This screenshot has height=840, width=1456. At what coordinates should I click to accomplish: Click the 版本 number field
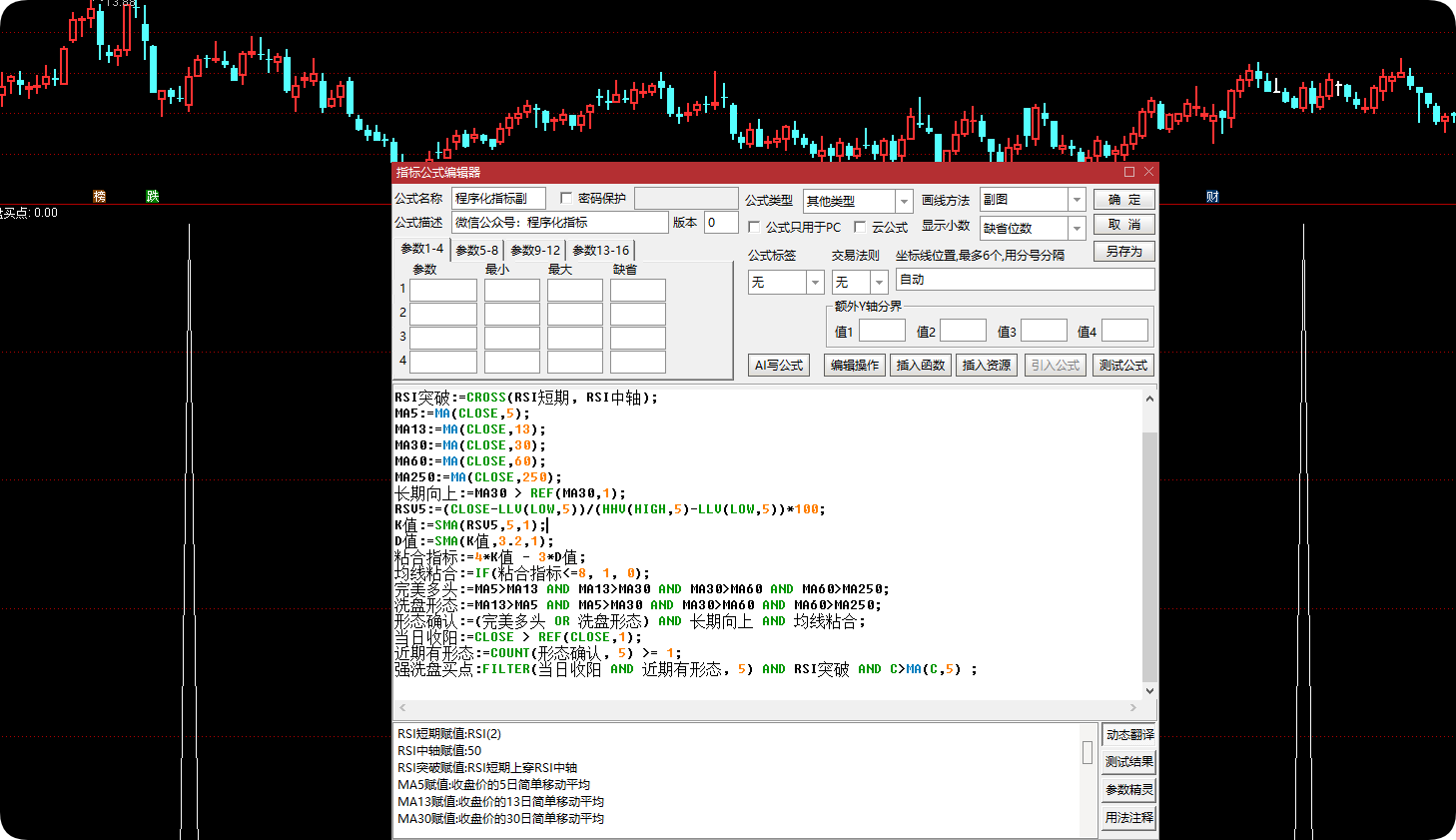(722, 222)
